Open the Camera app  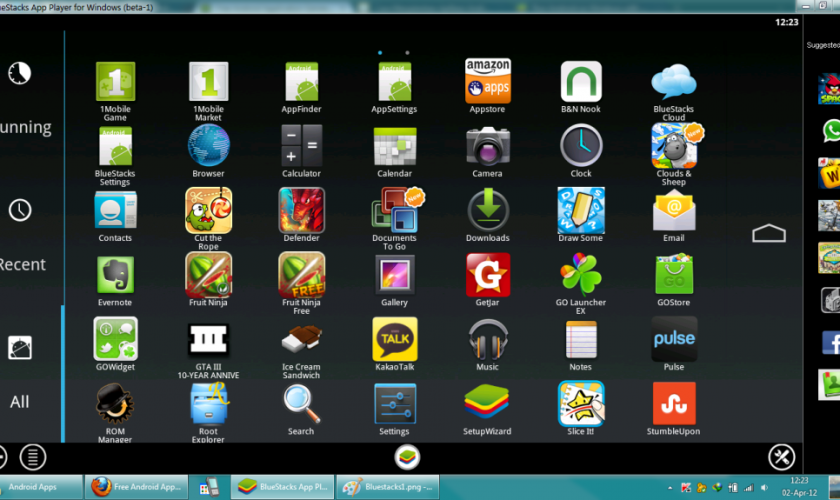(x=487, y=147)
